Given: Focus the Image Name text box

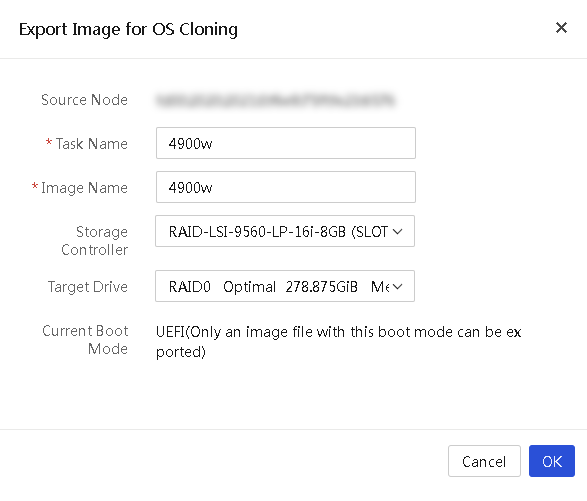Looking at the screenshot, I should tap(286, 187).
